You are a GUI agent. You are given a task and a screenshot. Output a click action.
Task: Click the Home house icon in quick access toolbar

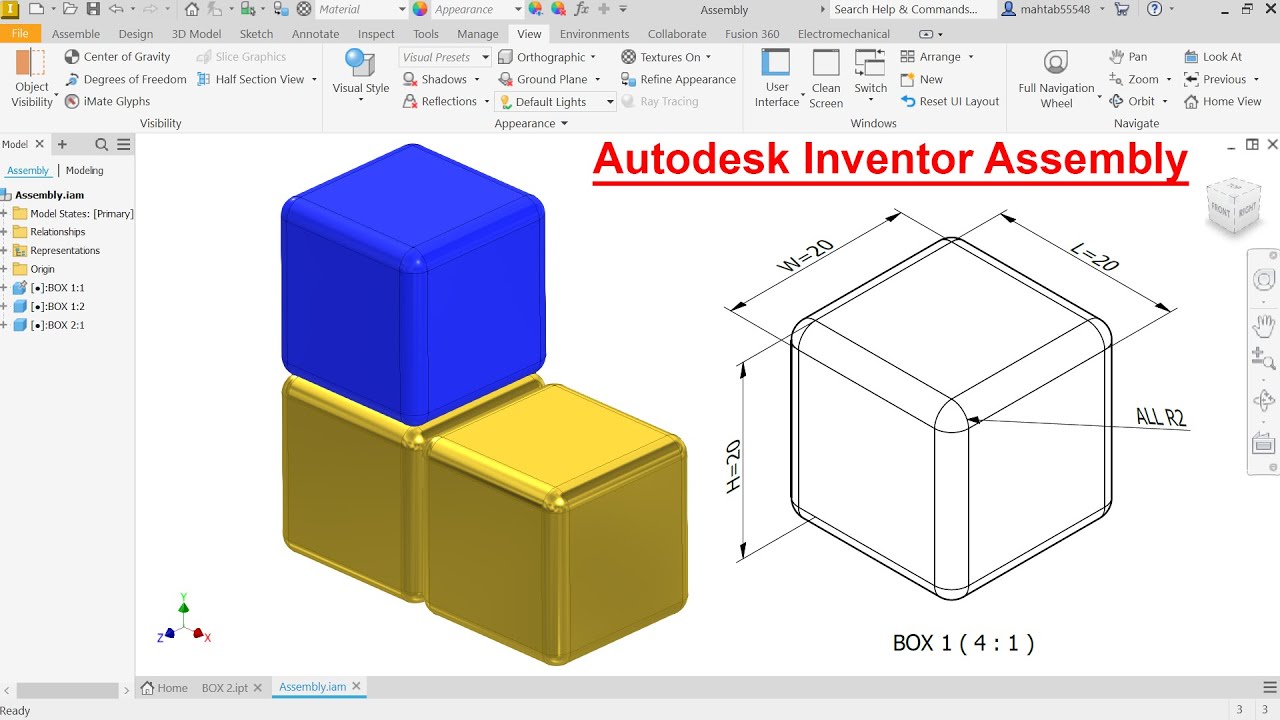[192, 9]
